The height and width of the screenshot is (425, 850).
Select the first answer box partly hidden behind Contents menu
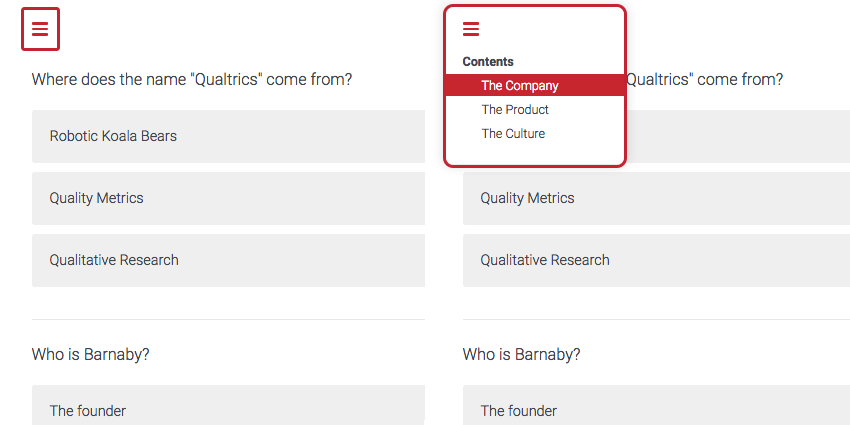[738, 136]
